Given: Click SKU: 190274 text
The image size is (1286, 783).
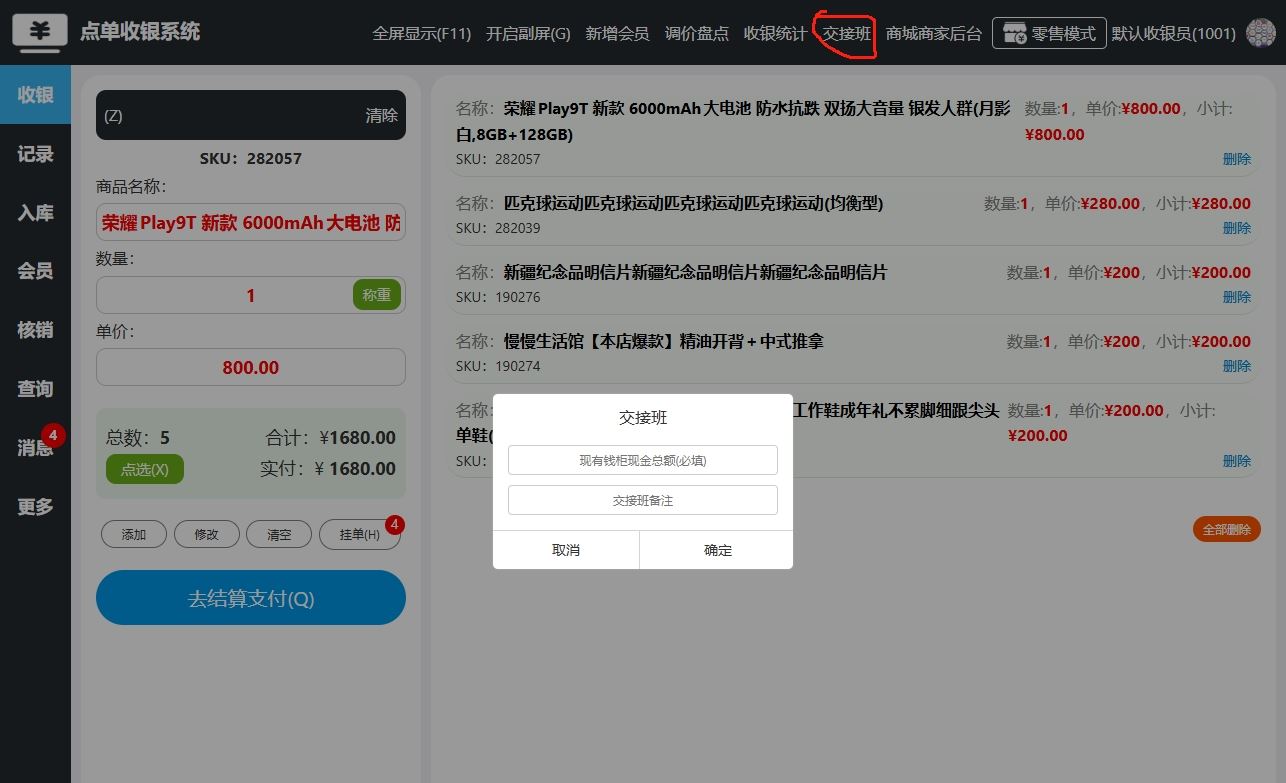Looking at the screenshot, I should [x=498, y=366].
